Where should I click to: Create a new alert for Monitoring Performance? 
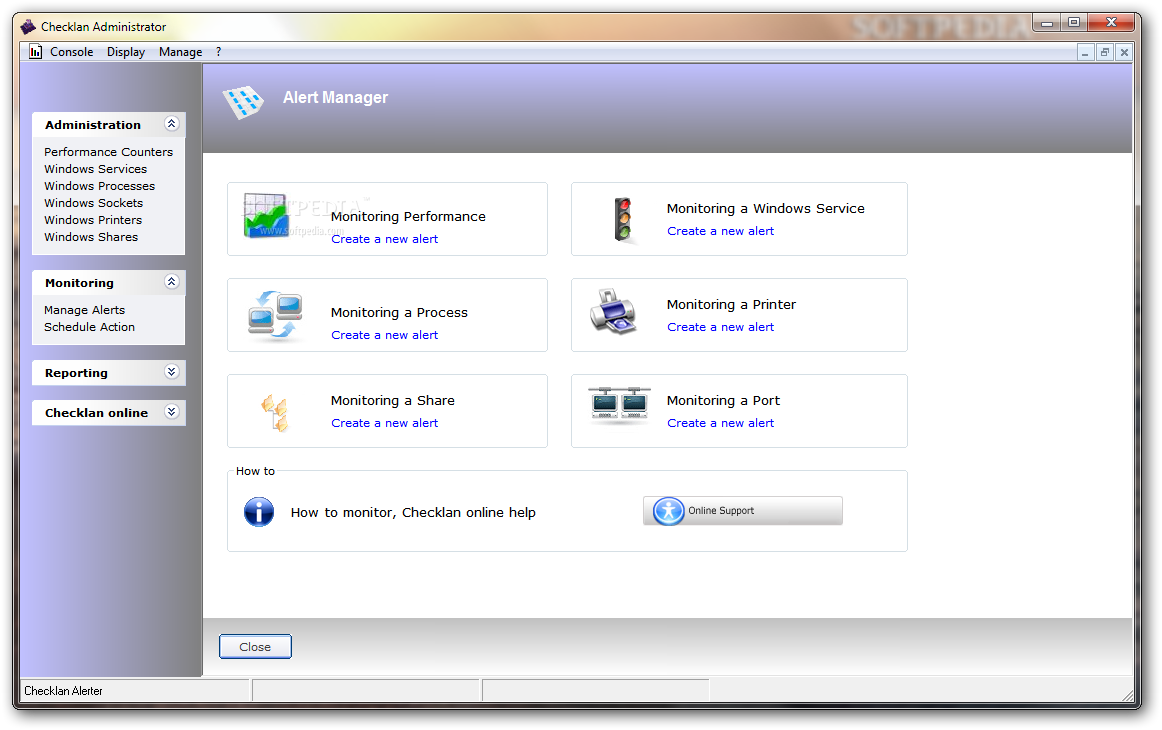pos(385,239)
